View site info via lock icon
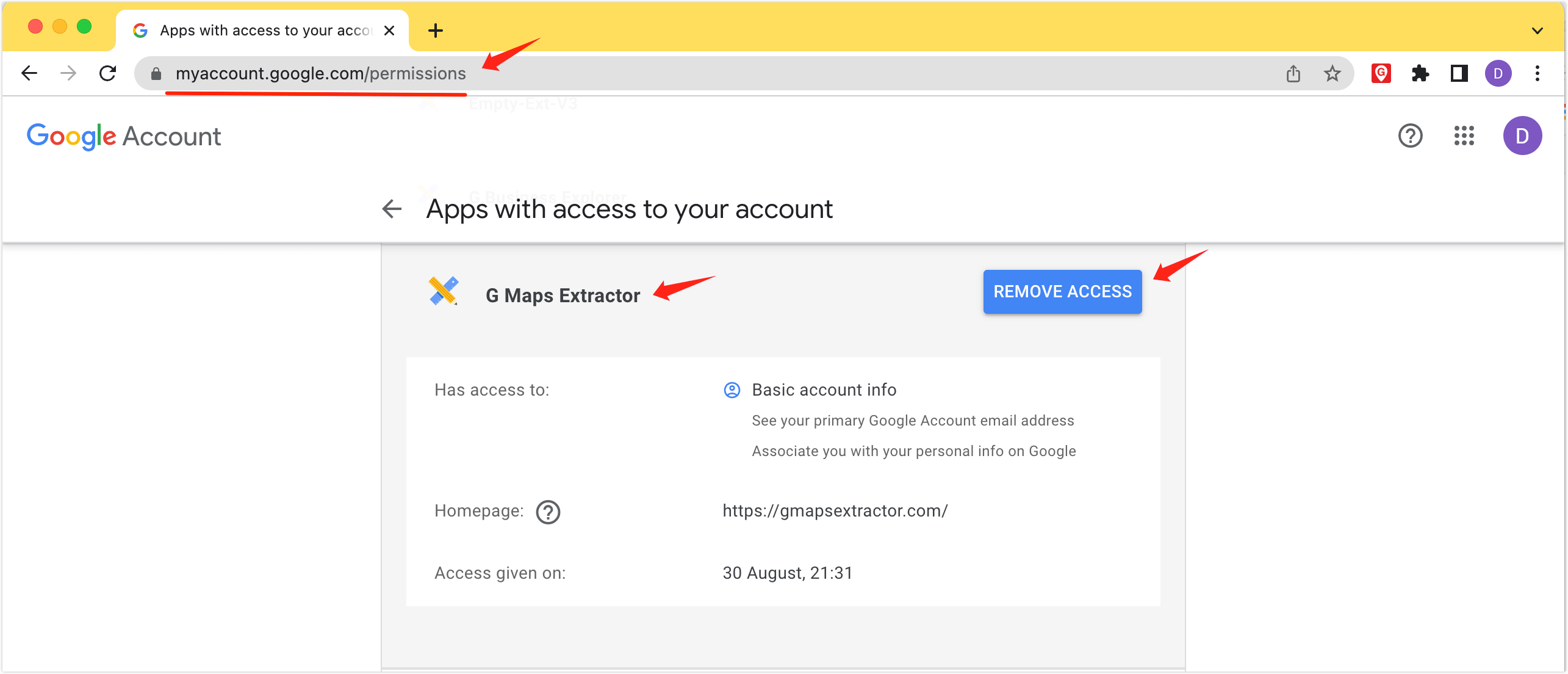The width and height of the screenshot is (1568, 674). pos(156,74)
